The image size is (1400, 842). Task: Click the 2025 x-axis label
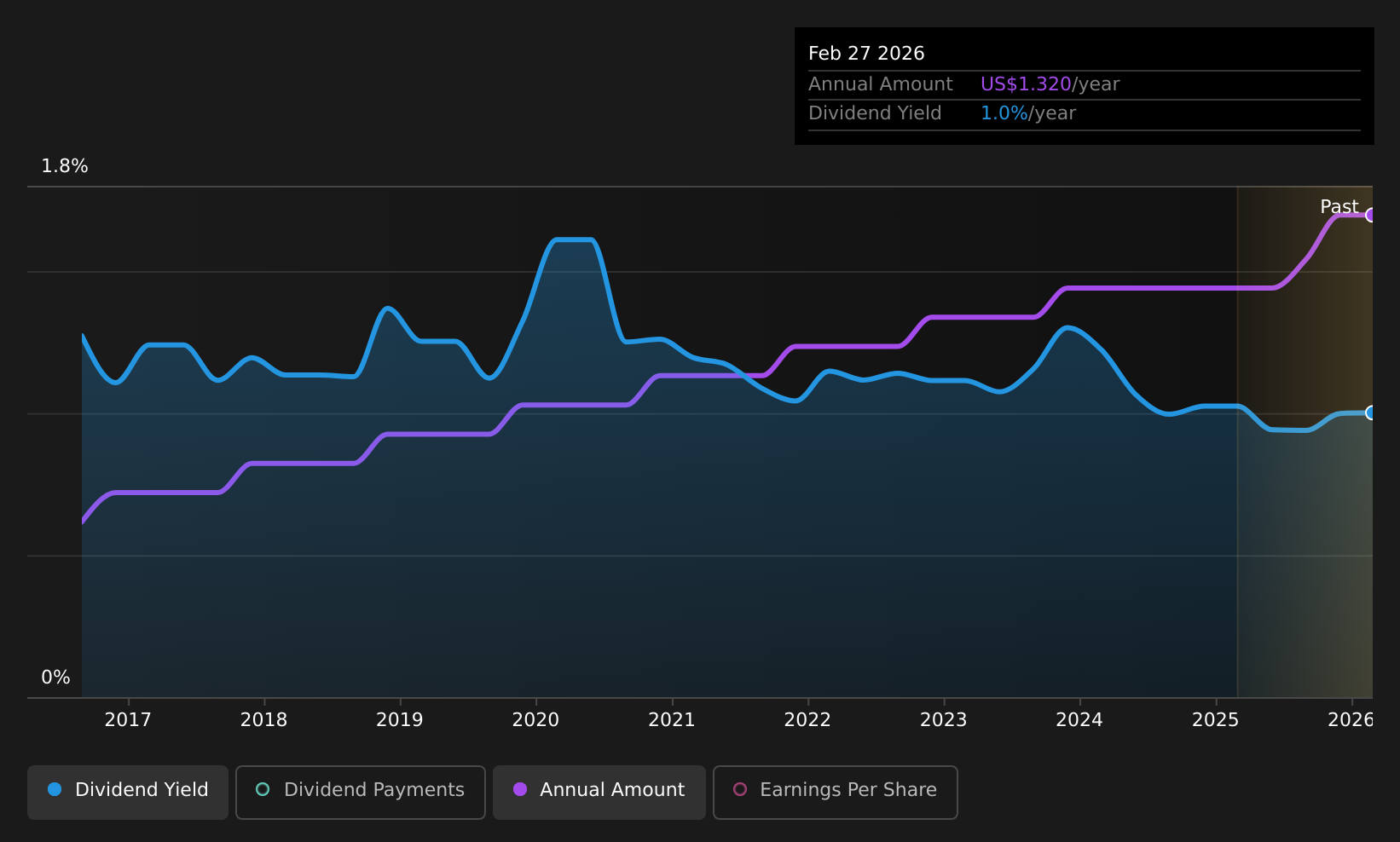tap(1216, 720)
